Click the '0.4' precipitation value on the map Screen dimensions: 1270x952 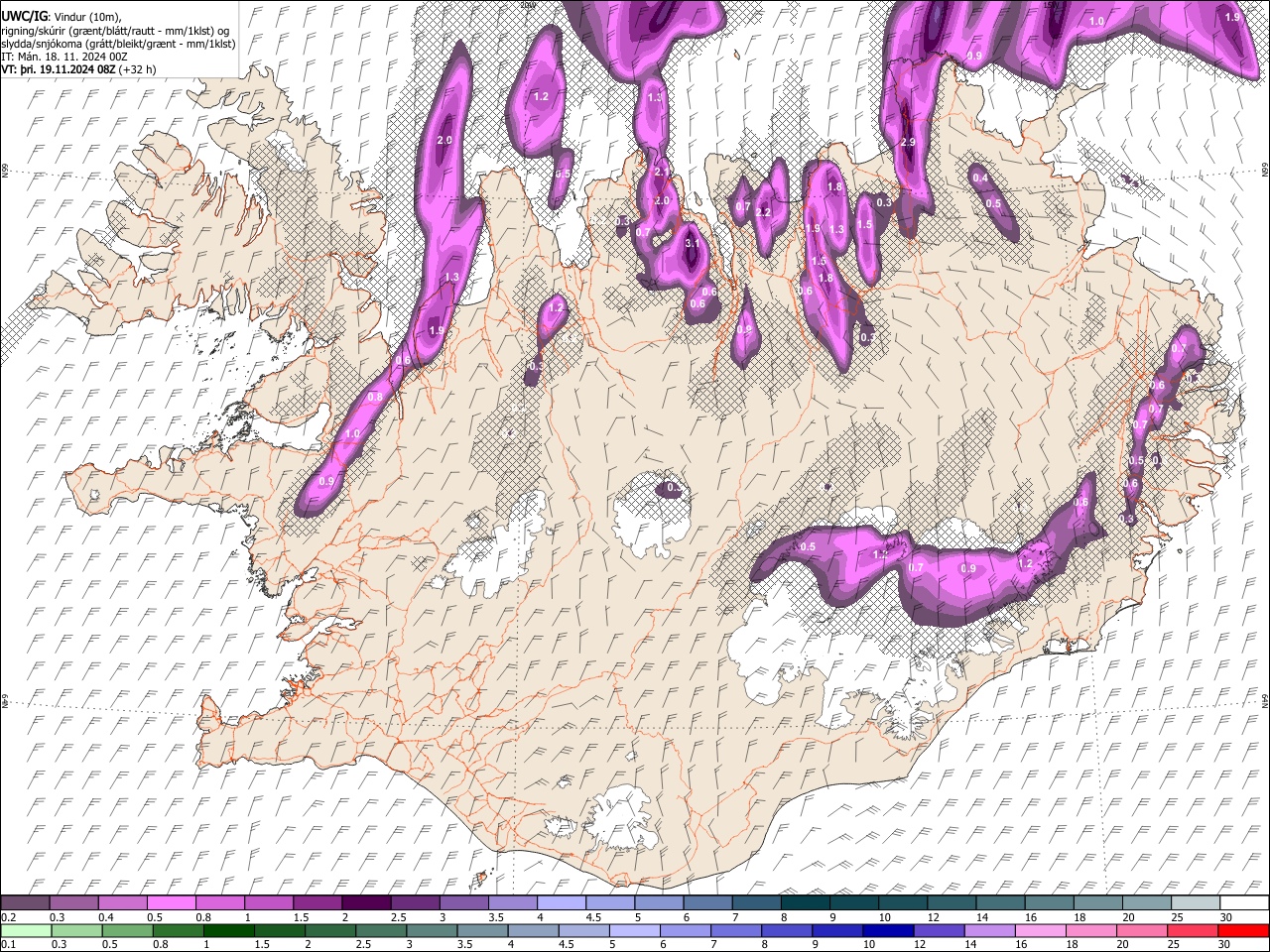coord(980,178)
